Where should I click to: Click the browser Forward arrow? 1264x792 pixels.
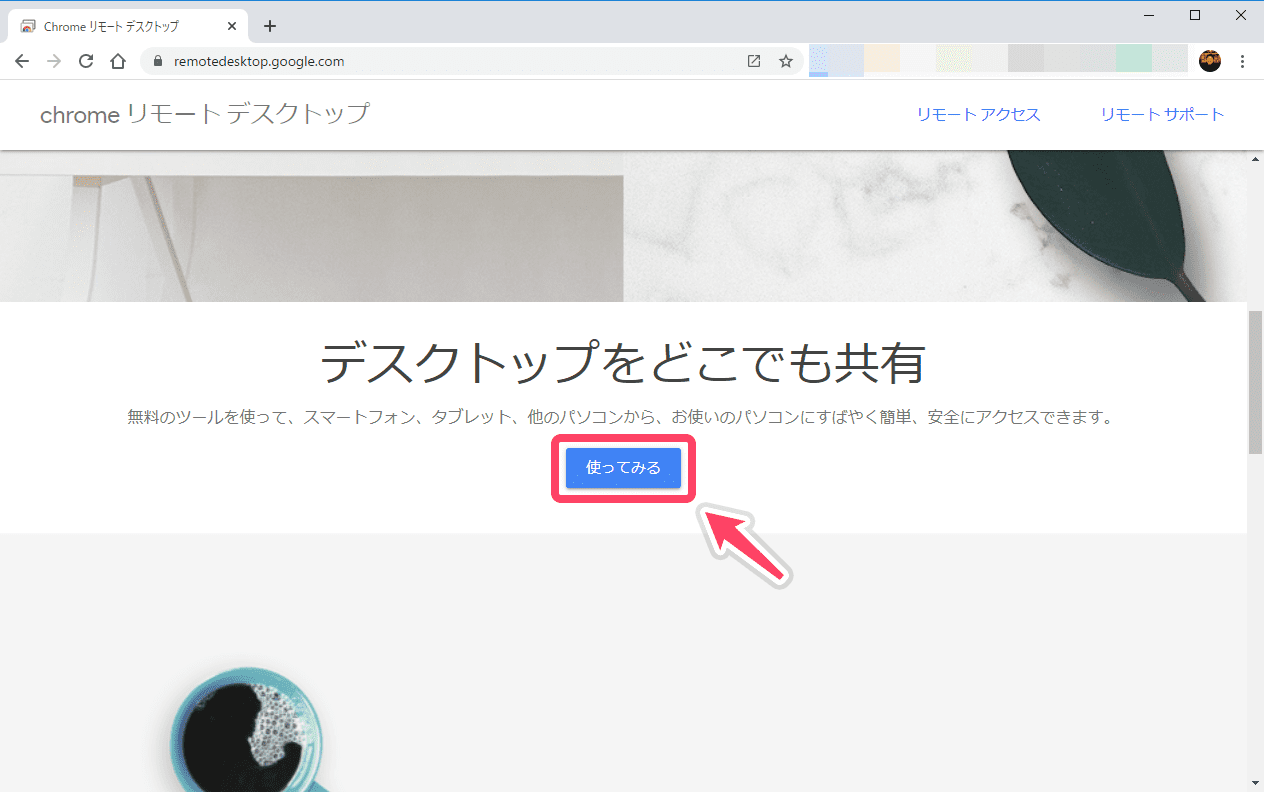pos(54,61)
